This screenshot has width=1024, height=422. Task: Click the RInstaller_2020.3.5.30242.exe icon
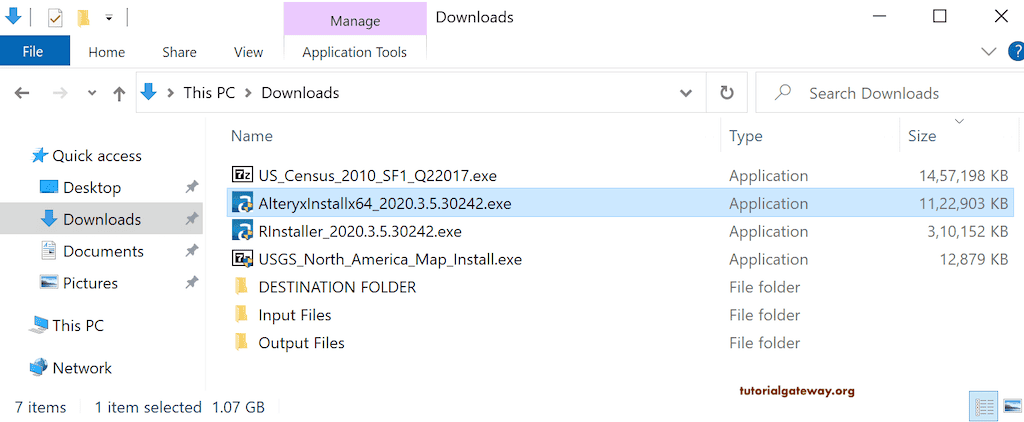click(242, 231)
